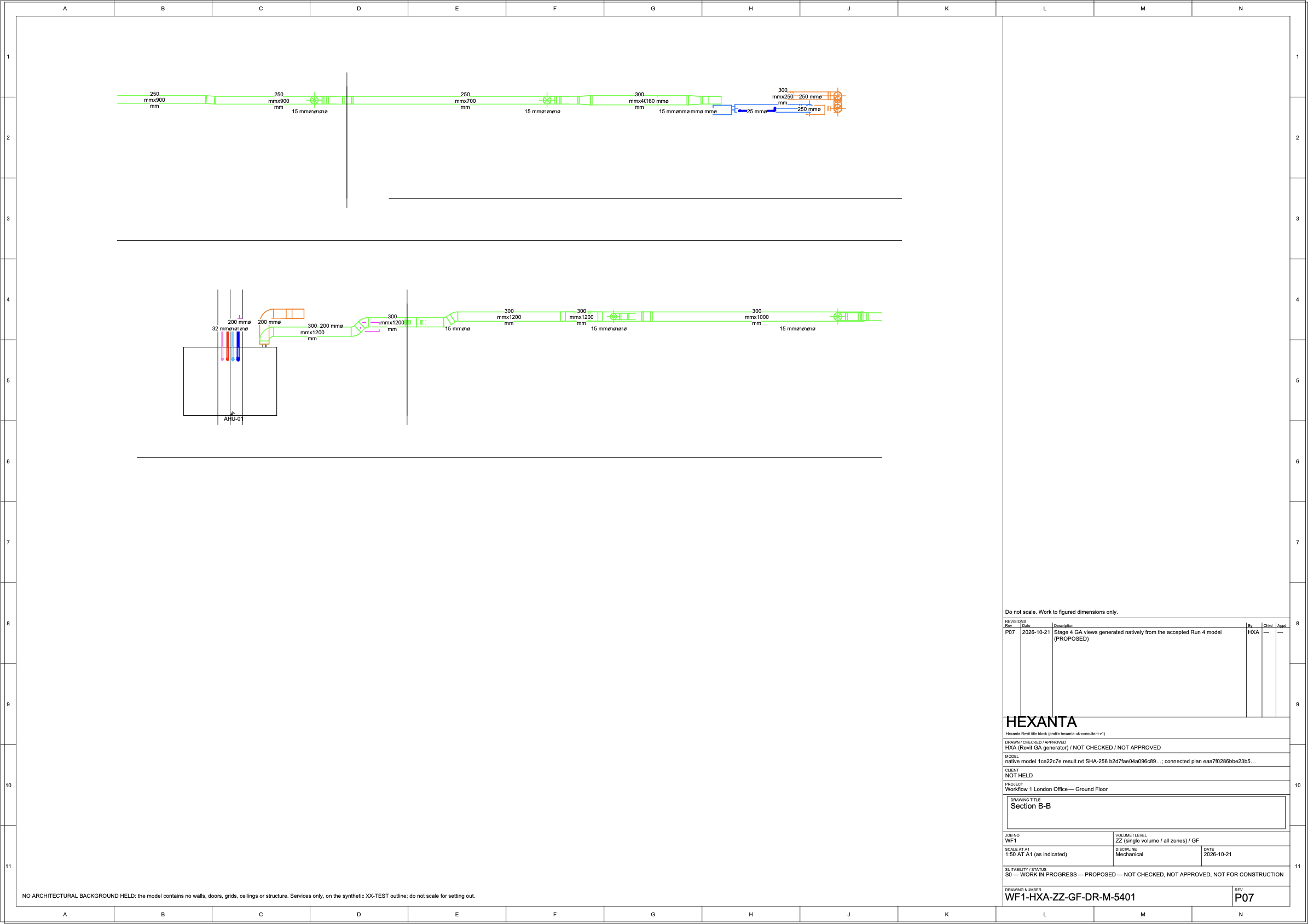
Task: Click the '250 mmx700 mm' duct size label
Action: [x=465, y=101]
